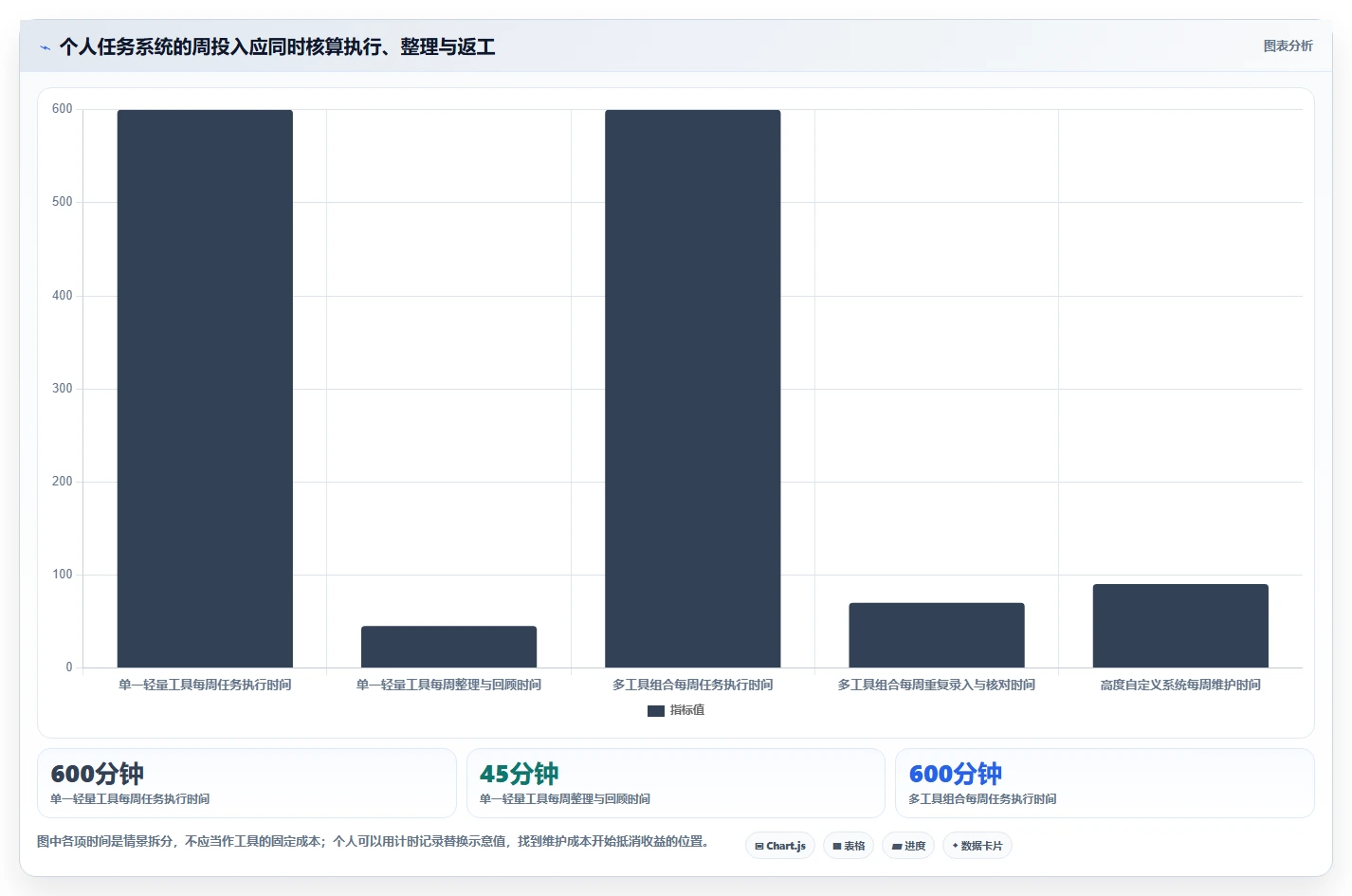
Task: Click the bar for 多工具组合每周任务执行时间
Action: click(x=693, y=389)
